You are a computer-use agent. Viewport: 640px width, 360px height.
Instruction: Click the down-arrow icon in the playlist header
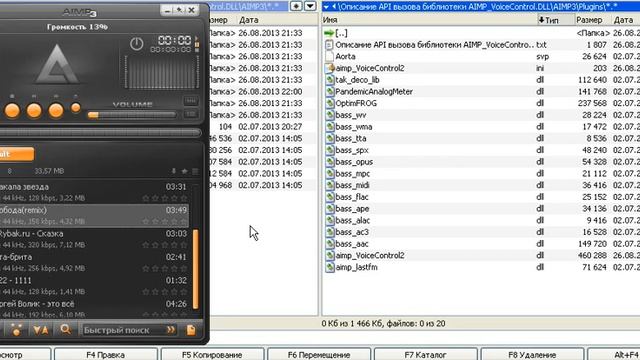(173, 171)
